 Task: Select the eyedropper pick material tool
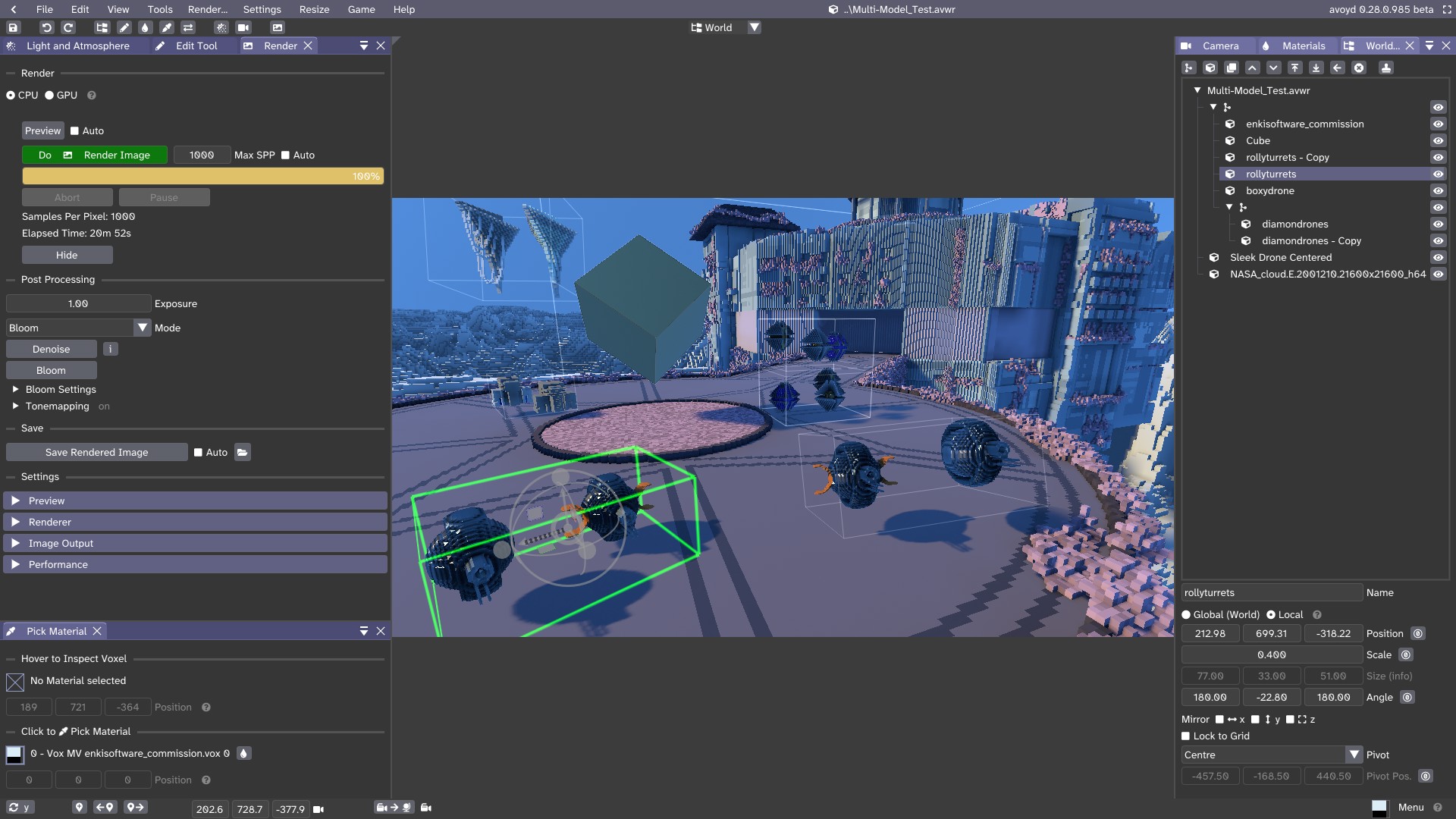pyautogui.click(x=166, y=27)
